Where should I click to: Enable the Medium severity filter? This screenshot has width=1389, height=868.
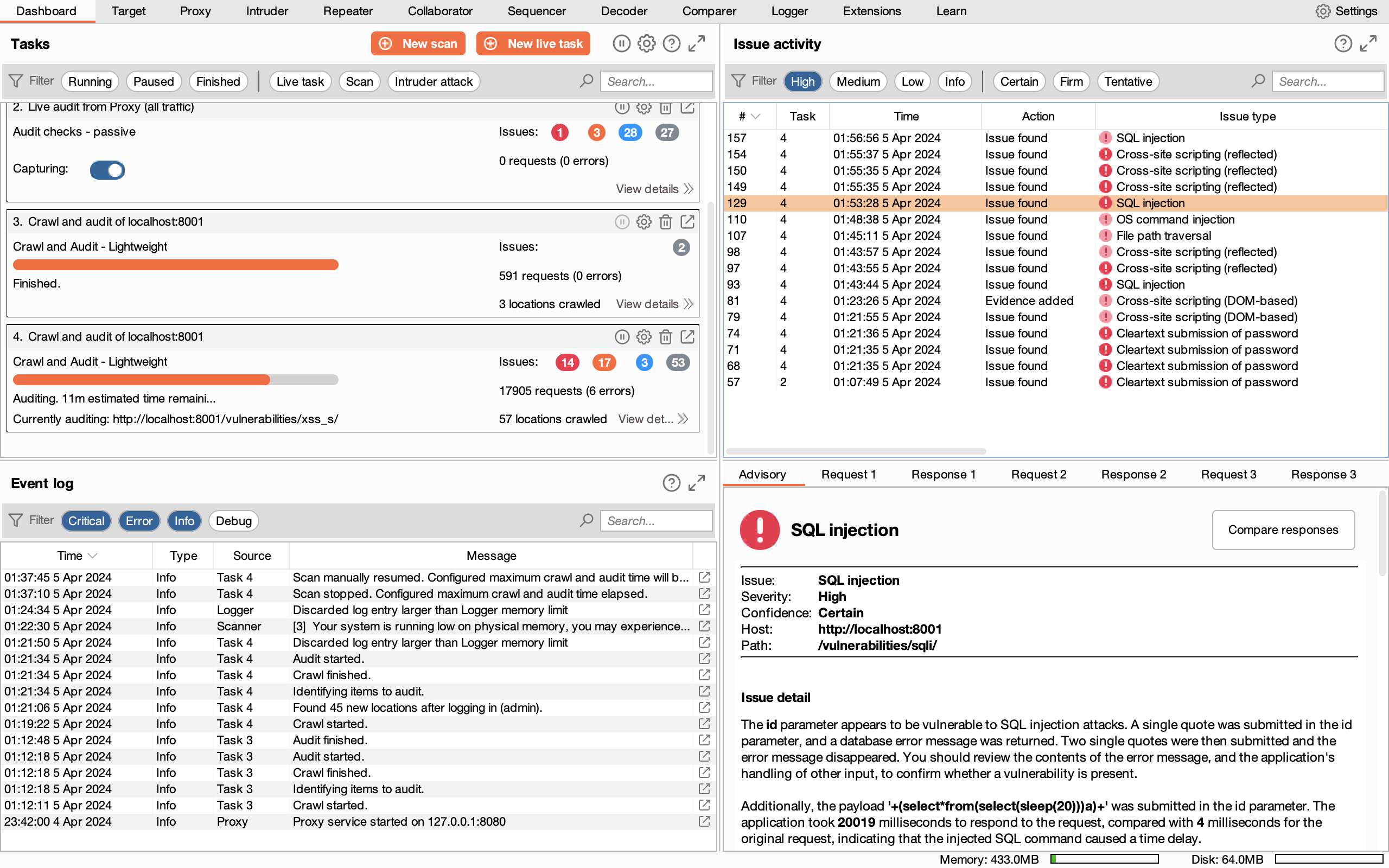857,81
